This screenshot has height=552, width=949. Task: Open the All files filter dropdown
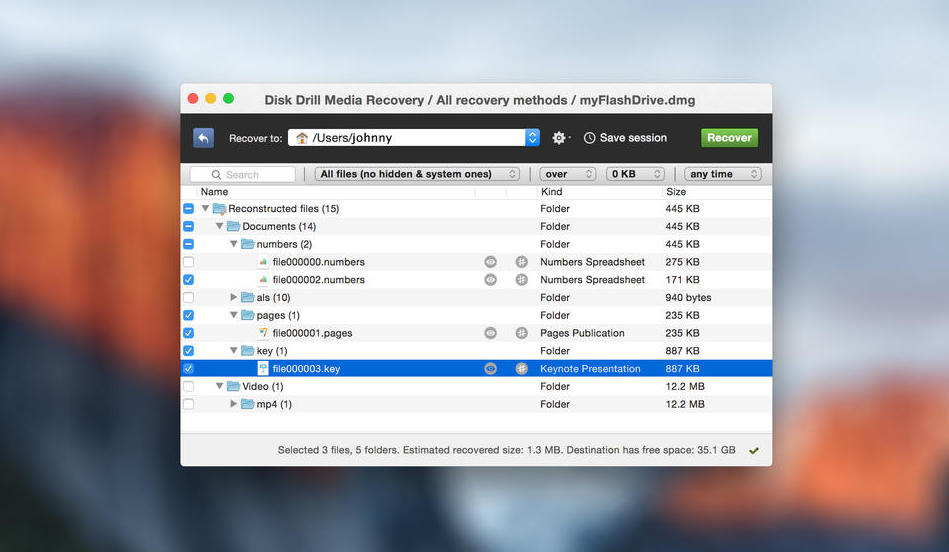coord(417,174)
